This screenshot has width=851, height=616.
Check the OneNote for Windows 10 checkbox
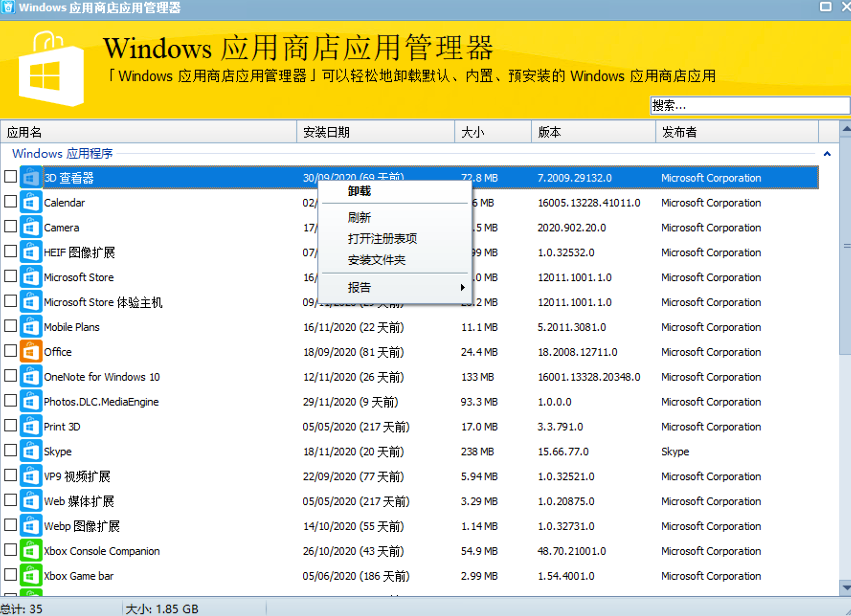(x=10, y=376)
